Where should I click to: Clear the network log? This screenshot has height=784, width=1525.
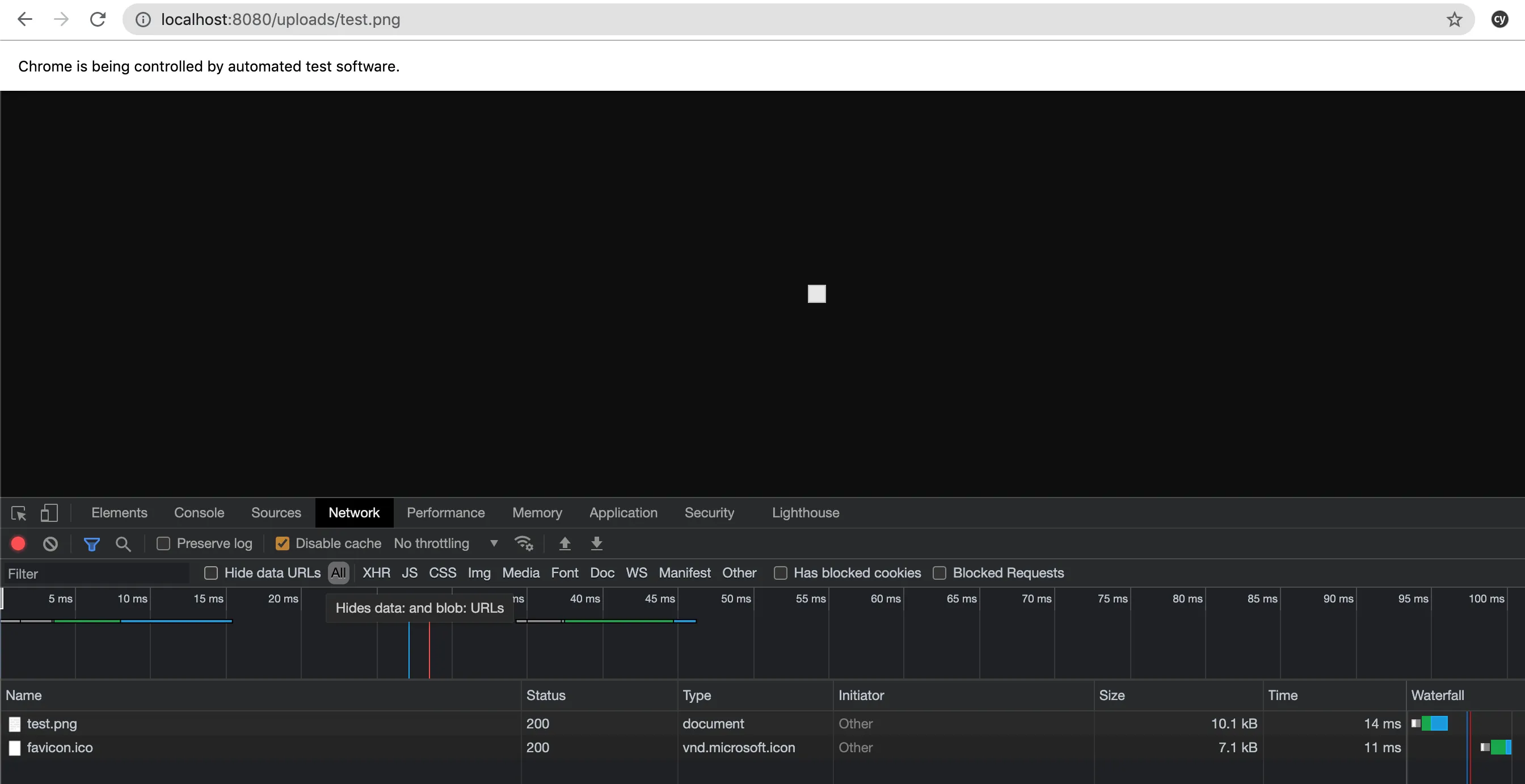click(50, 543)
